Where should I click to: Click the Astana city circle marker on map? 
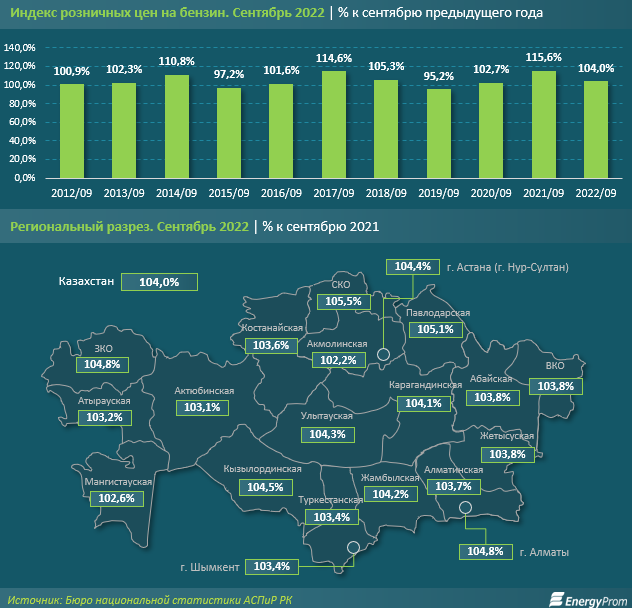[x=383, y=354]
